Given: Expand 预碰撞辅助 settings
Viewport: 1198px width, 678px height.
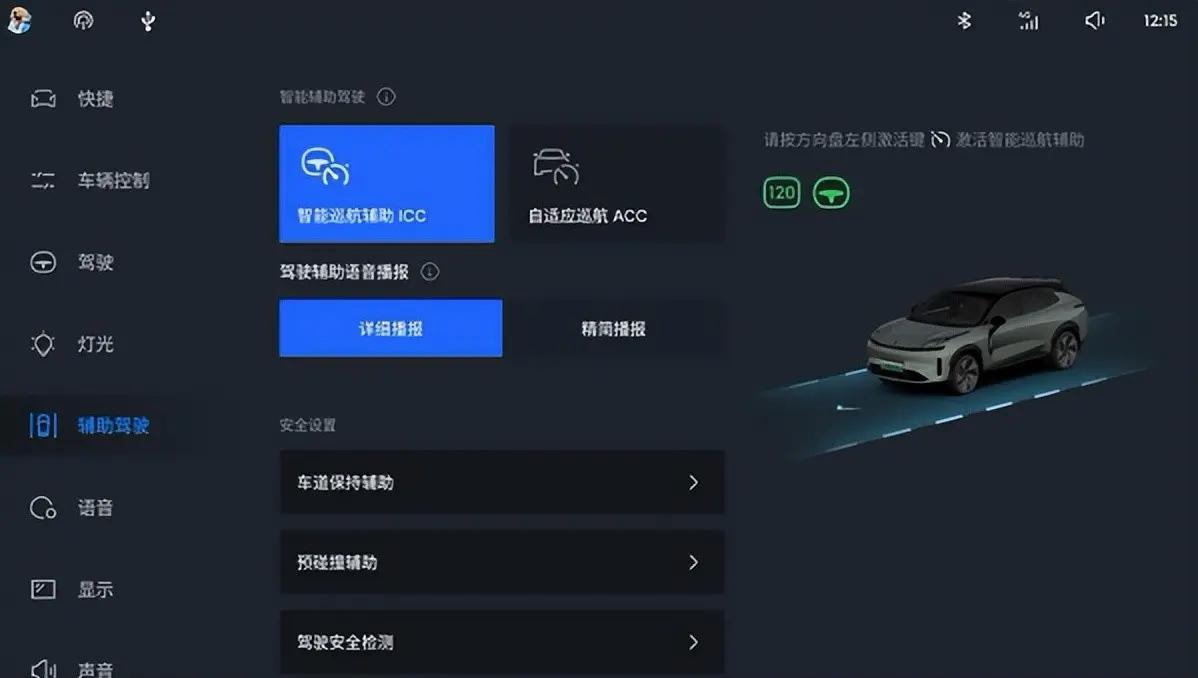Looking at the screenshot, I should click(x=502, y=562).
